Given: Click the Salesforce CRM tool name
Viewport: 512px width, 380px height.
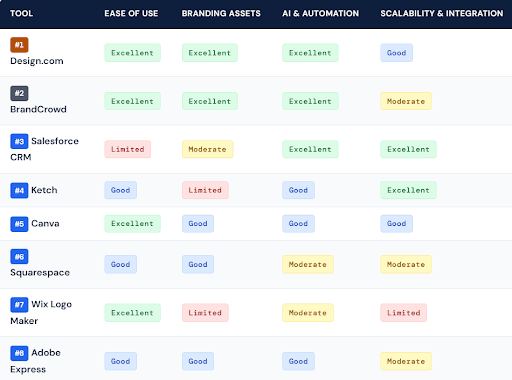Looking at the screenshot, I should tap(45, 149).
